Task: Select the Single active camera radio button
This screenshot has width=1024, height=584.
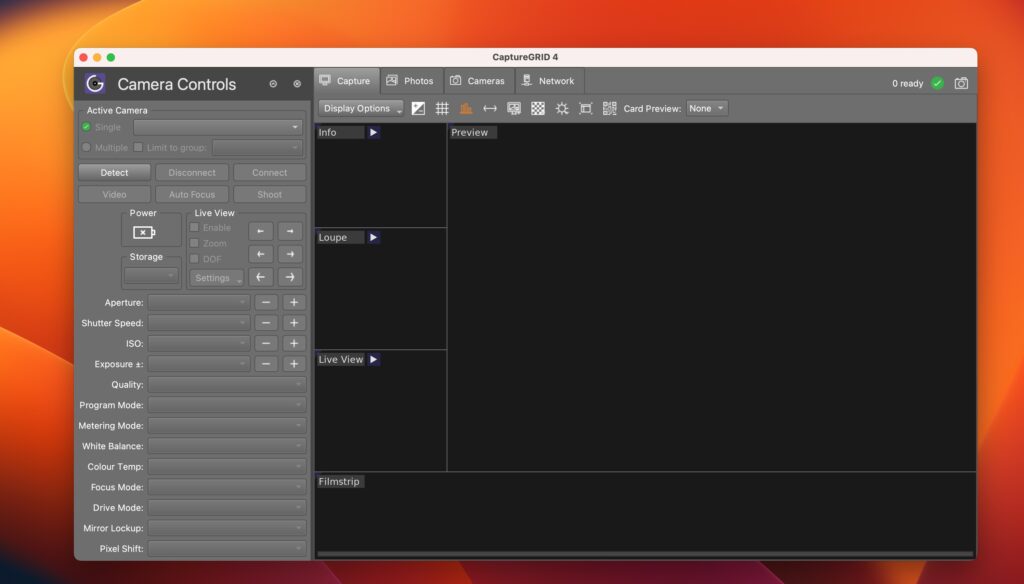Action: pyautogui.click(x=89, y=127)
